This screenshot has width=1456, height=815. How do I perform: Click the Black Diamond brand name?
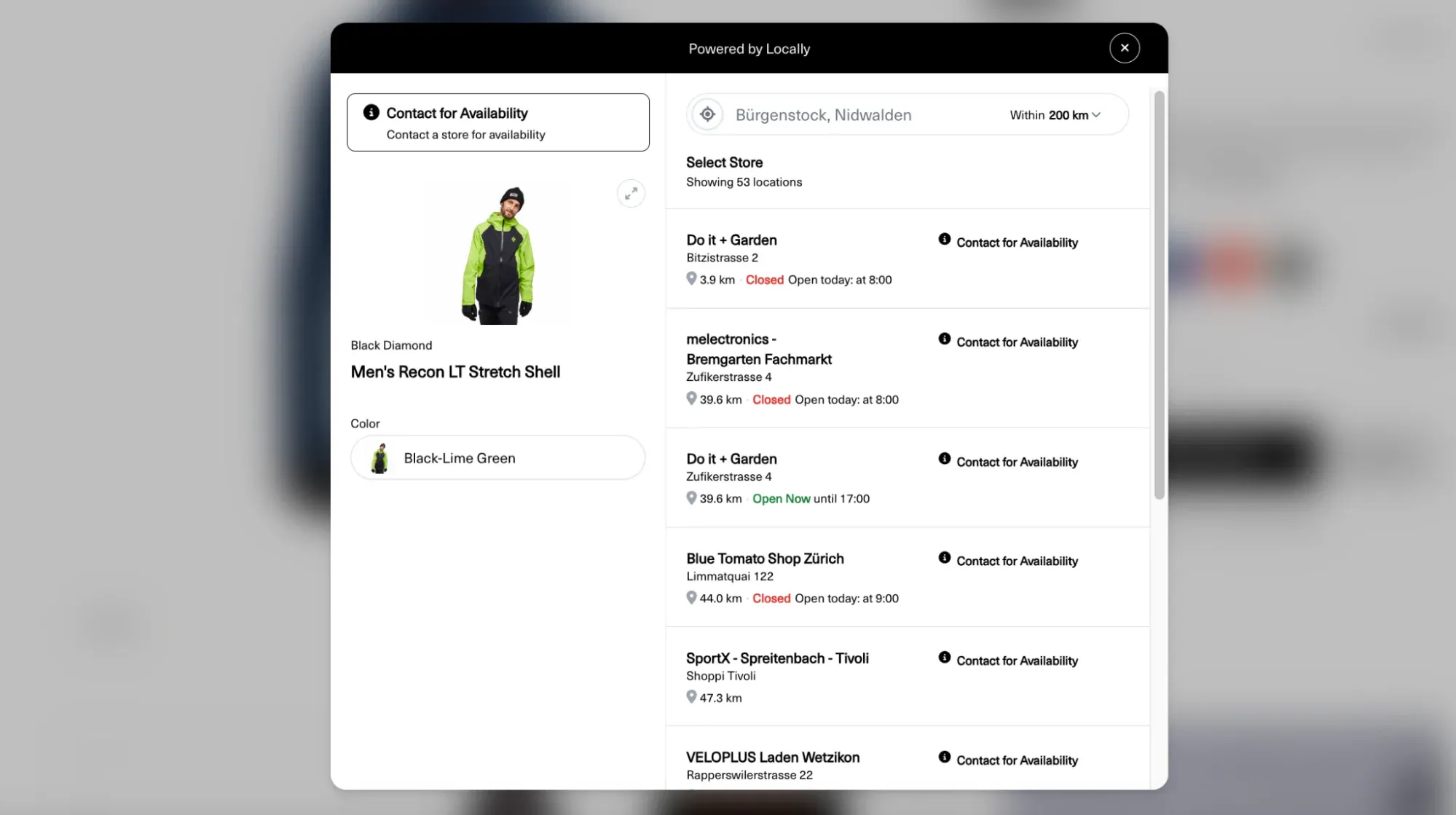click(x=391, y=345)
